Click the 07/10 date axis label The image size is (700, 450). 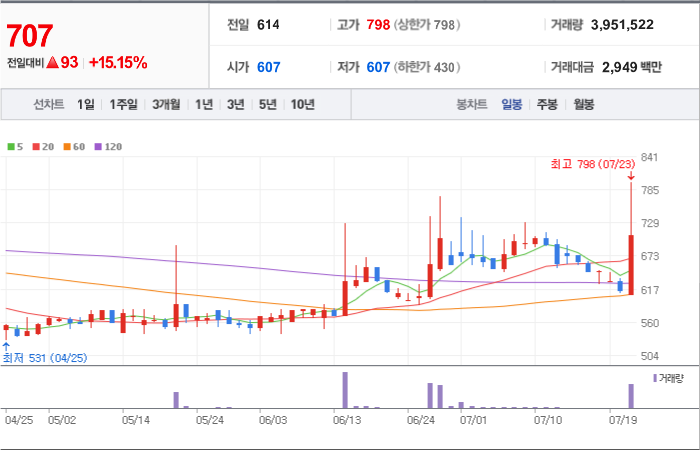pyautogui.click(x=548, y=420)
